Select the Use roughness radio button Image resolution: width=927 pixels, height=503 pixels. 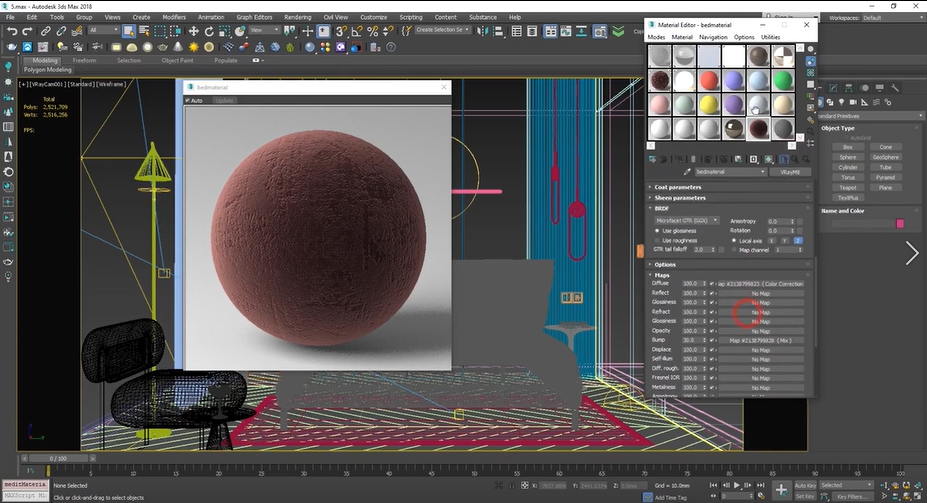(x=657, y=241)
